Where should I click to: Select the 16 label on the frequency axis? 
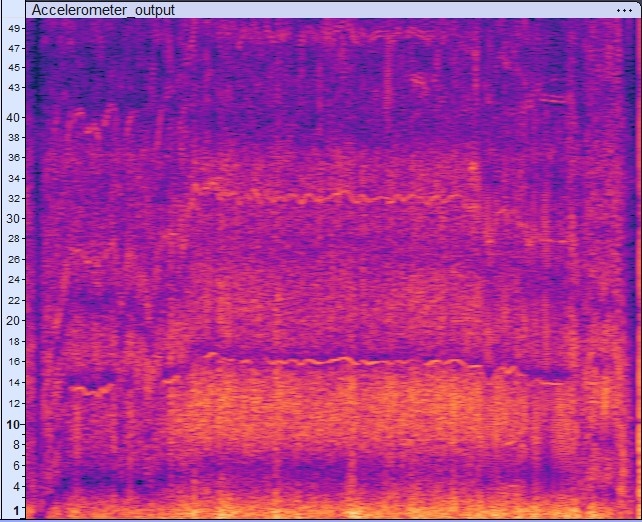(14, 362)
